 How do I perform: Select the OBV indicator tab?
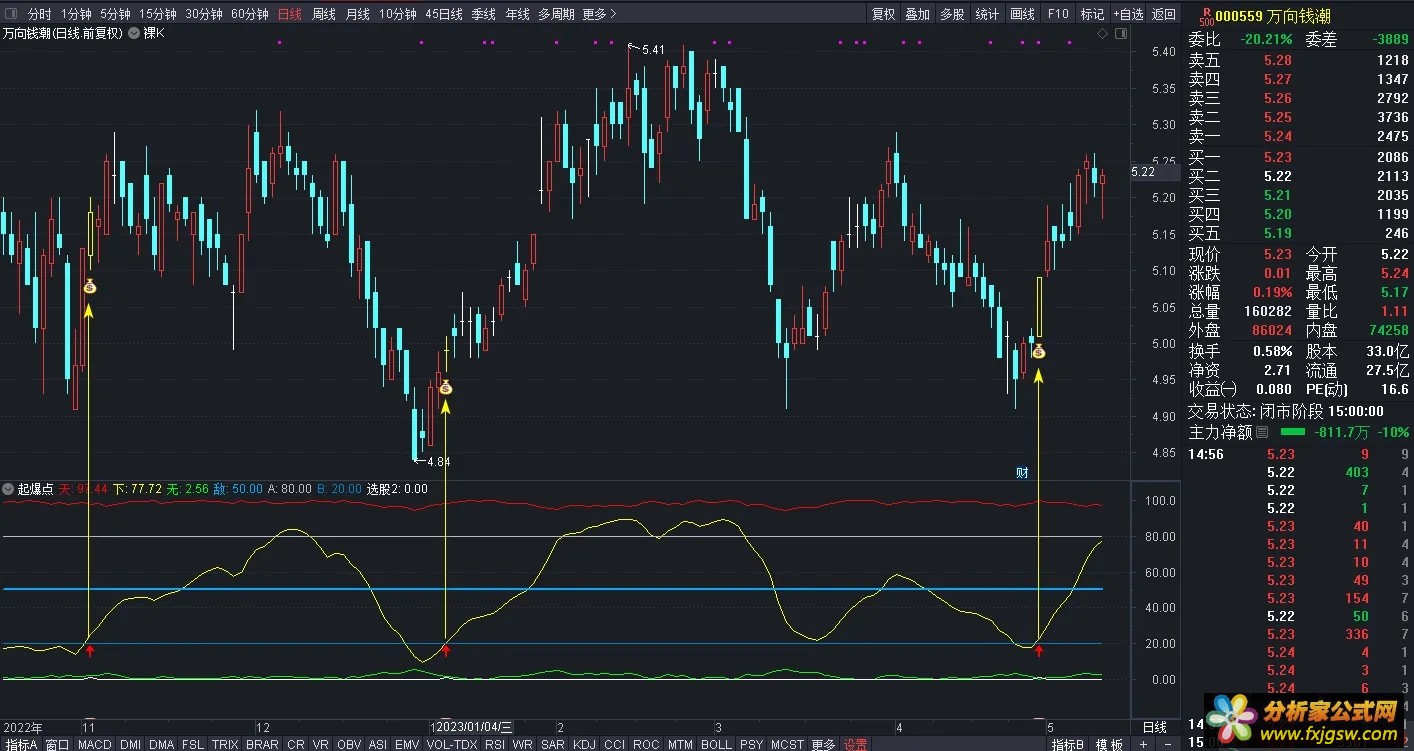tap(349, 744)
